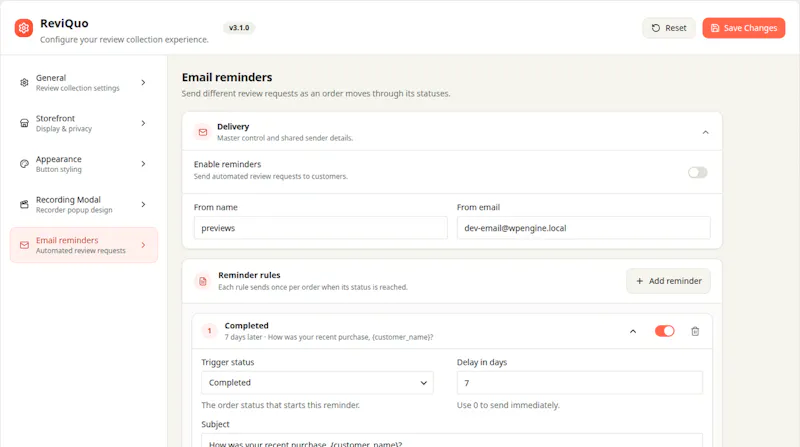
Task: Click the Subject input field
Action: (x=452, y=440)
